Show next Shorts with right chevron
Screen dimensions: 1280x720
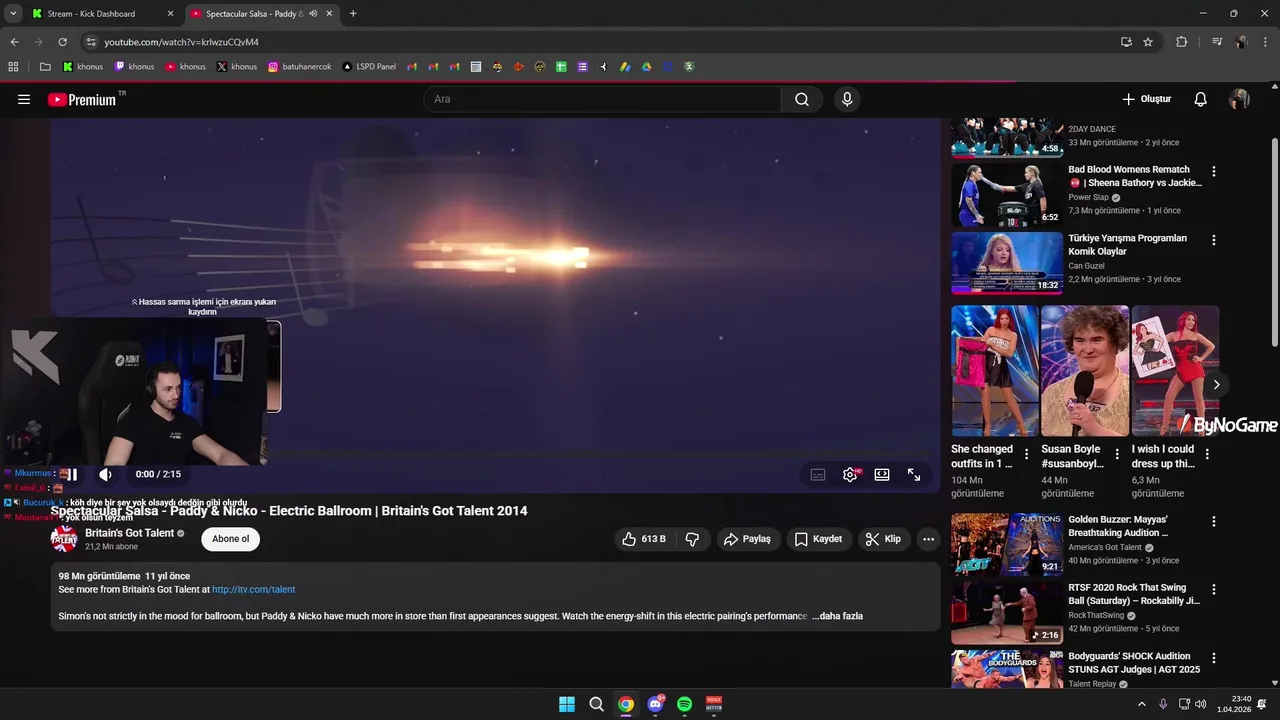click(1216, 384)
